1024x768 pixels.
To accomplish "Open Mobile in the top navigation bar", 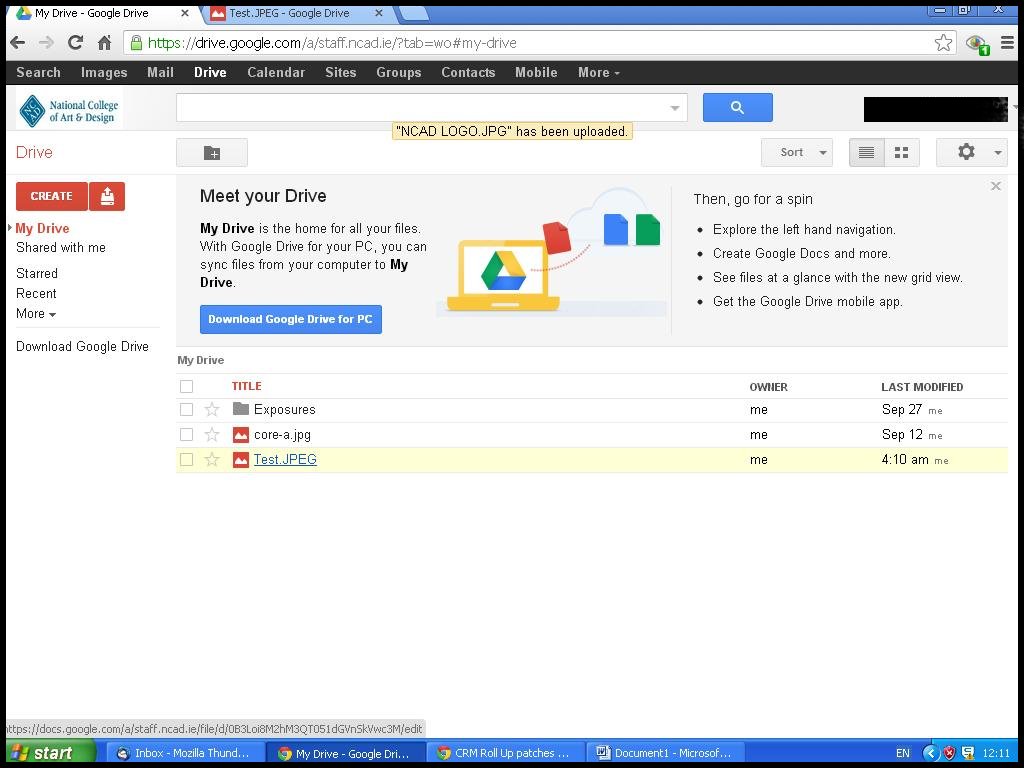I will (x=536, y=72).
